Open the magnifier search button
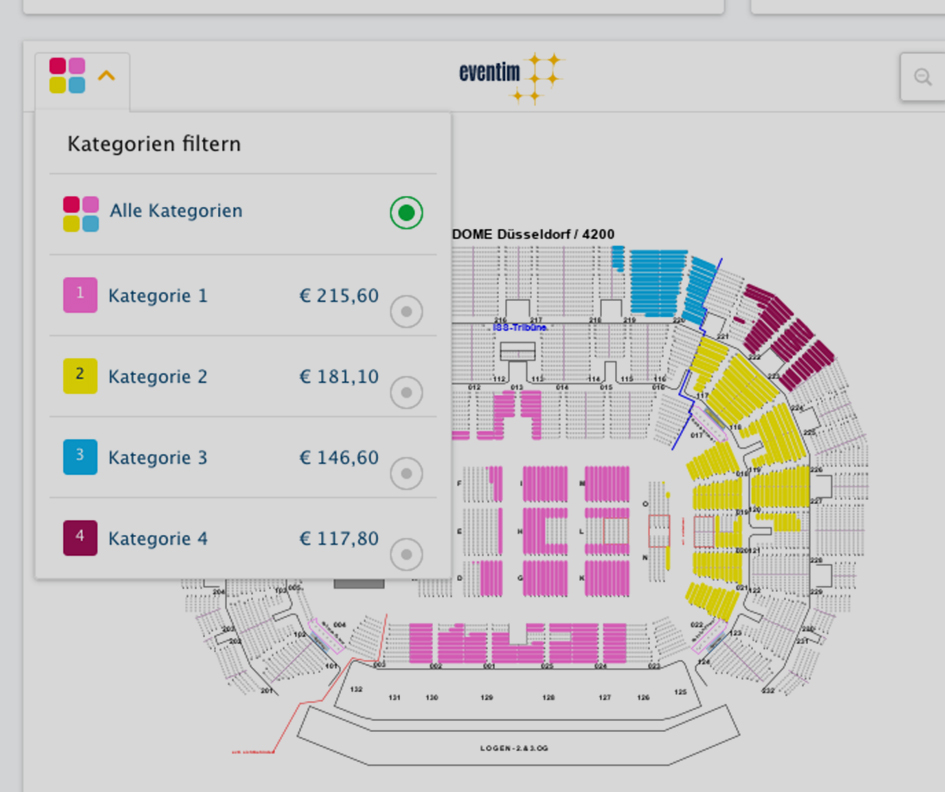 click(922, 77)
